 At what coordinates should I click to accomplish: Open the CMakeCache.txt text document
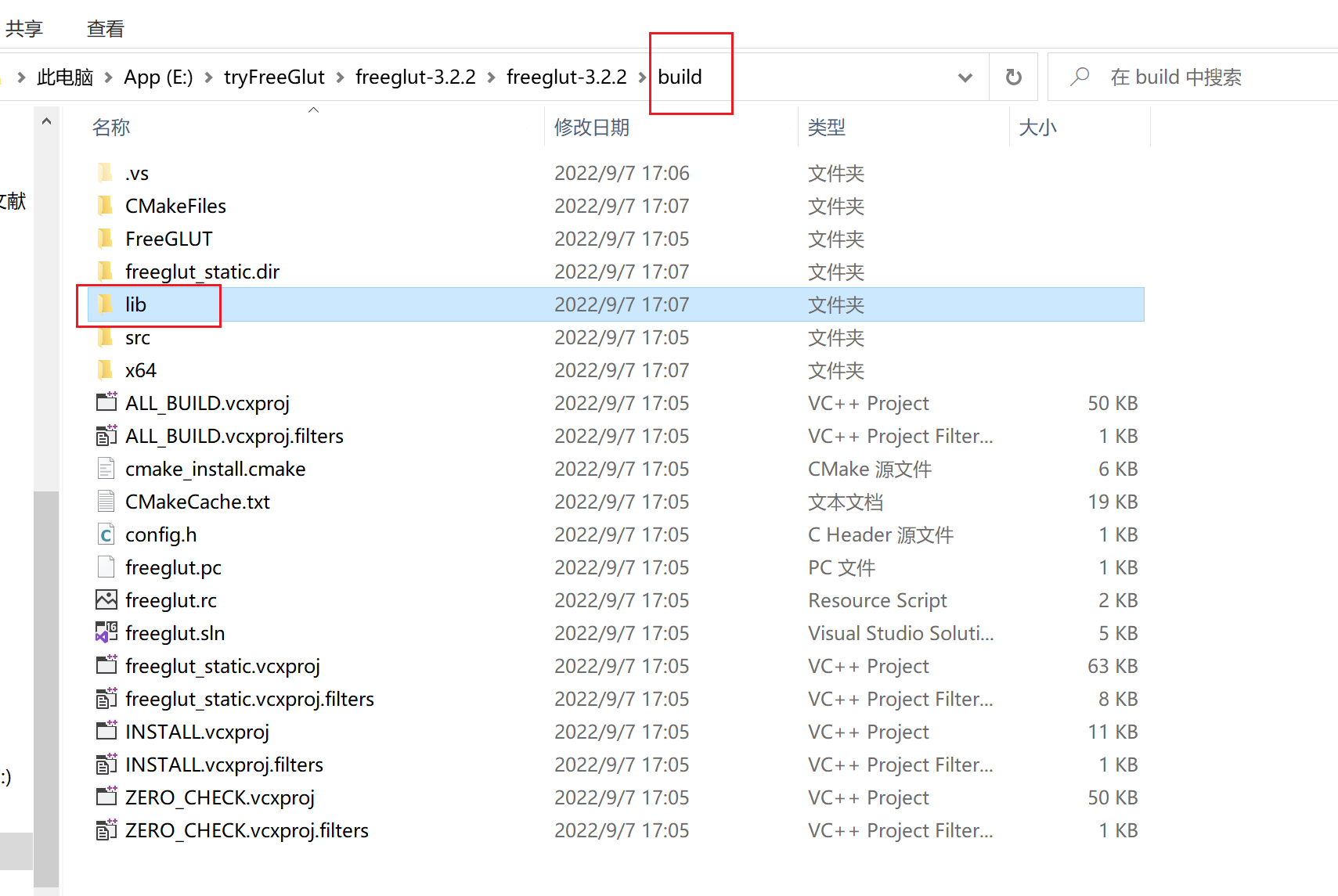pos(197,501)
